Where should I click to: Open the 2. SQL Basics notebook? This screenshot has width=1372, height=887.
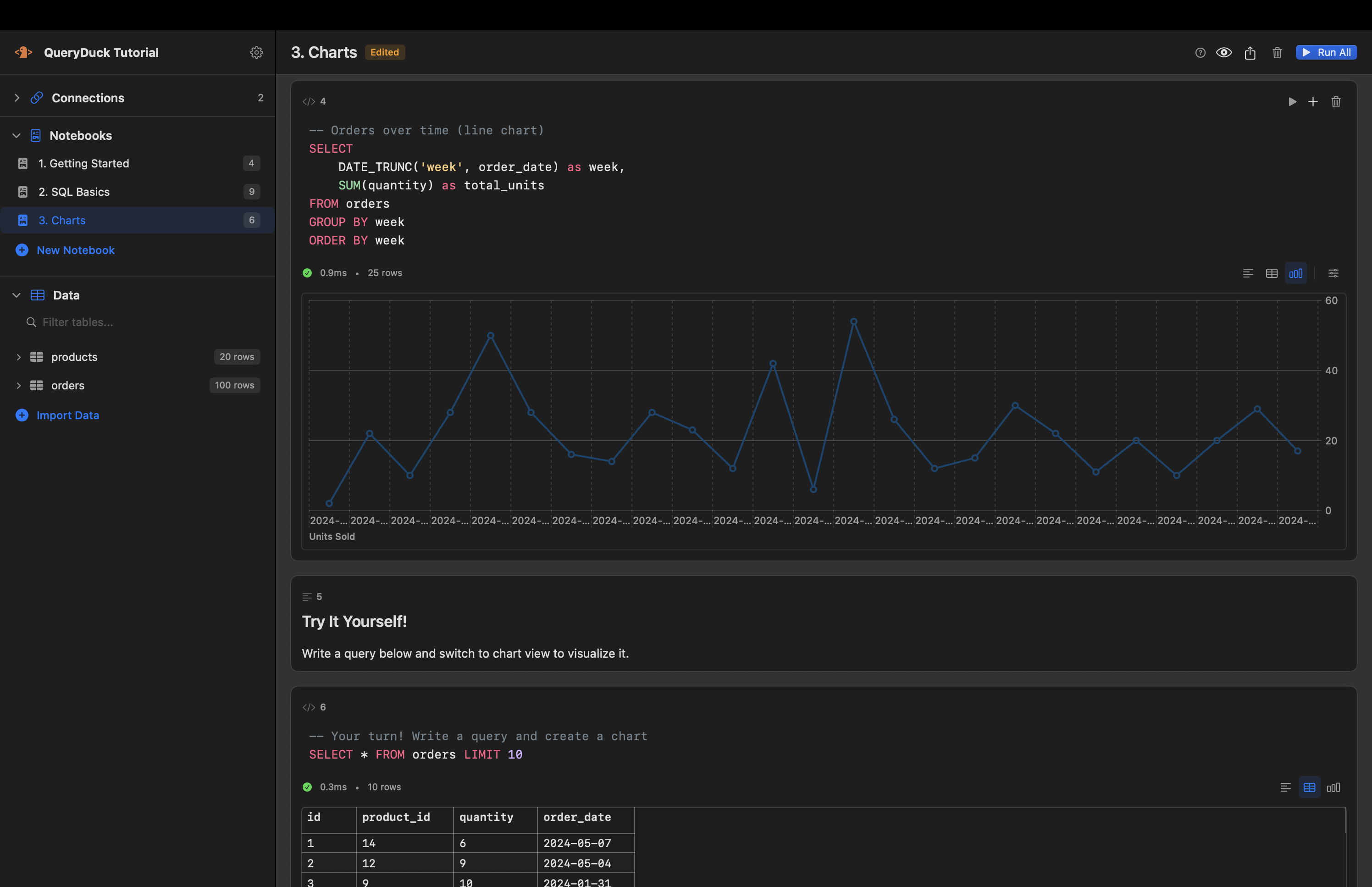click(74, 191)
